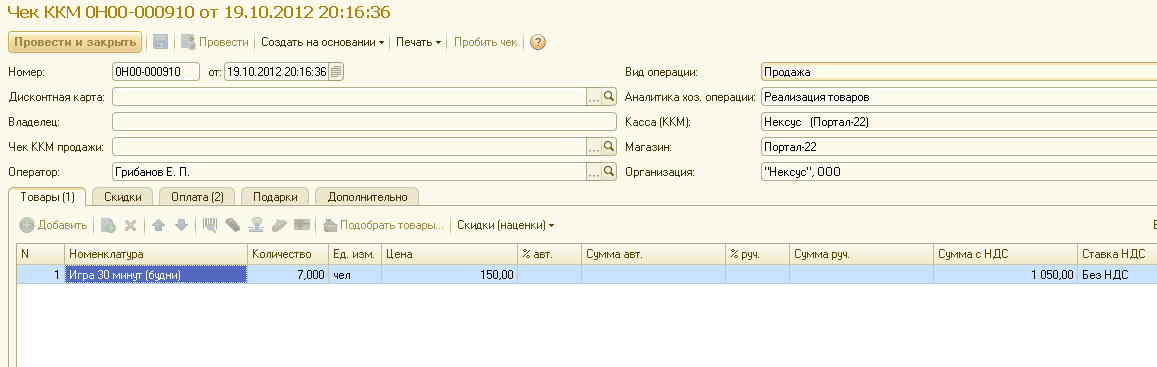
Task: Expand the Печать dropdown menu
Action: coord(418,42)
